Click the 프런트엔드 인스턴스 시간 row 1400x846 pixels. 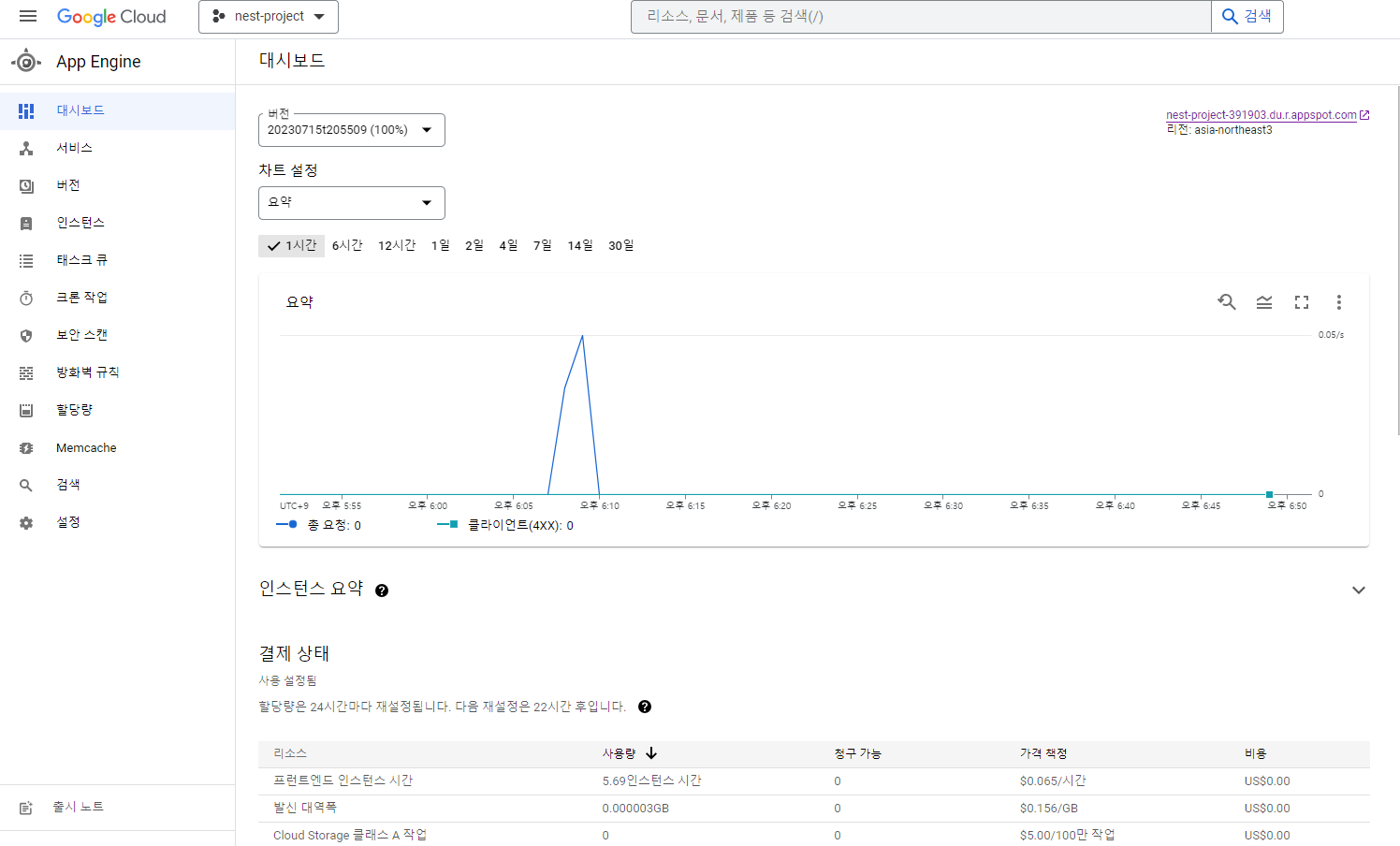tap(814, 781)
